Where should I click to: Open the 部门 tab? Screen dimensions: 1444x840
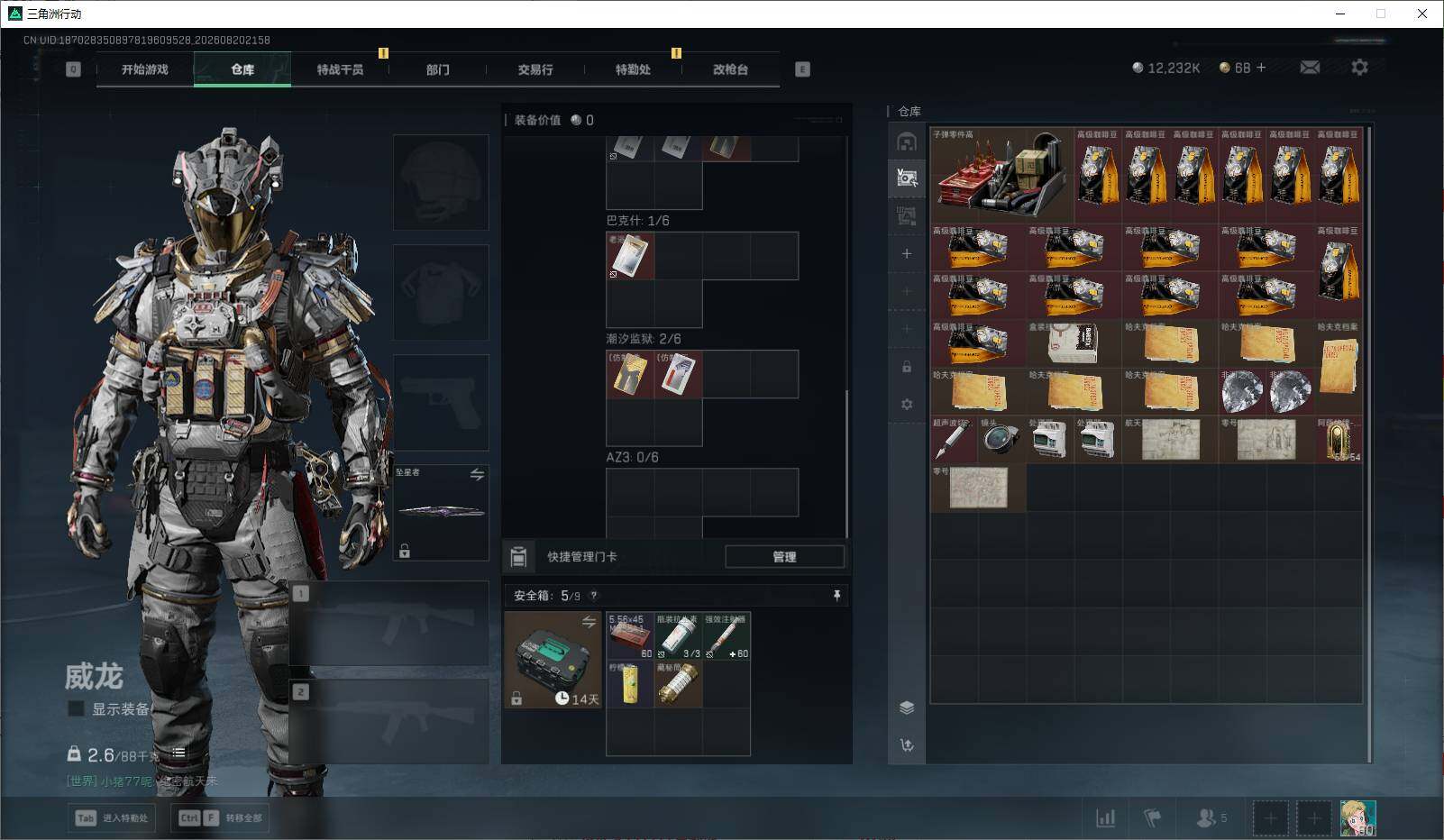point(438,69)
